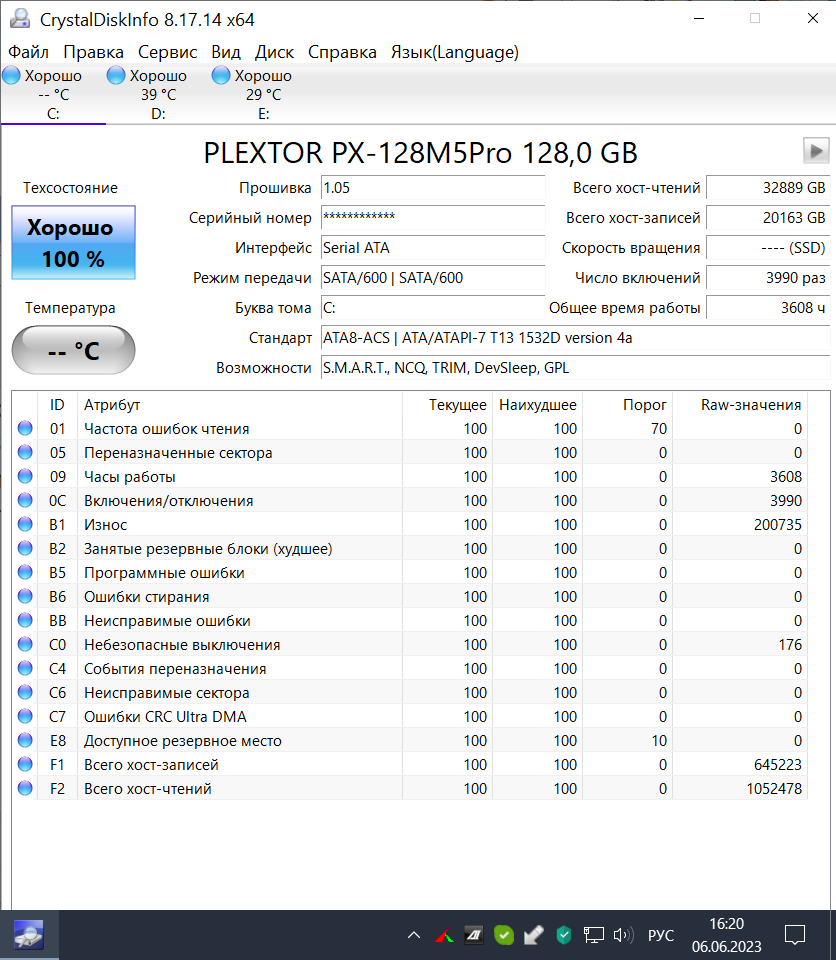Open the Справка menu
The image size is (836, 960).
point(342,52)
